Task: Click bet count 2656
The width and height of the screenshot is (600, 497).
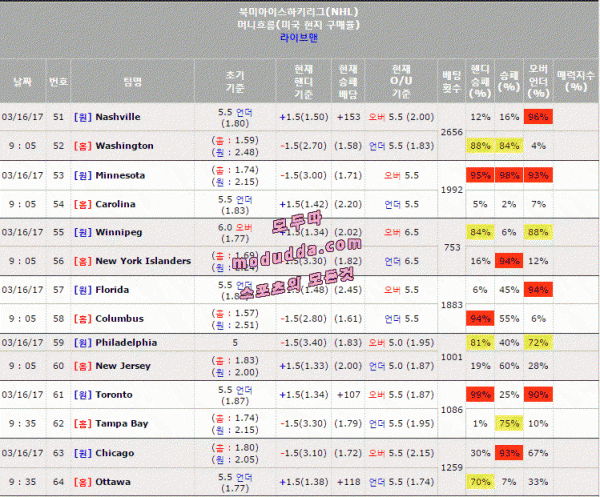Action: click(452, 132)
